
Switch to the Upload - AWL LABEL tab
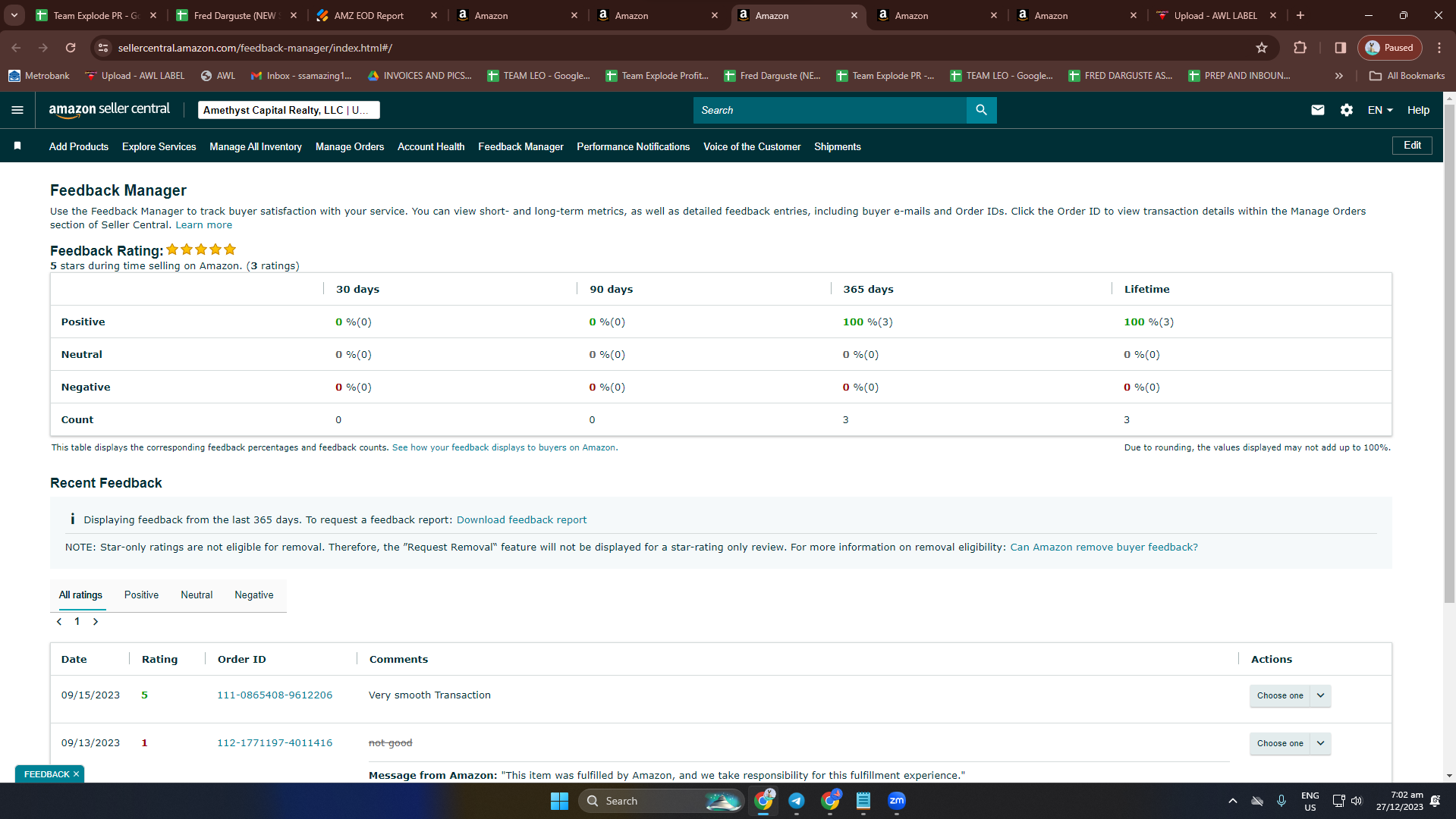pyautogui.click(x=1215, y=15)
